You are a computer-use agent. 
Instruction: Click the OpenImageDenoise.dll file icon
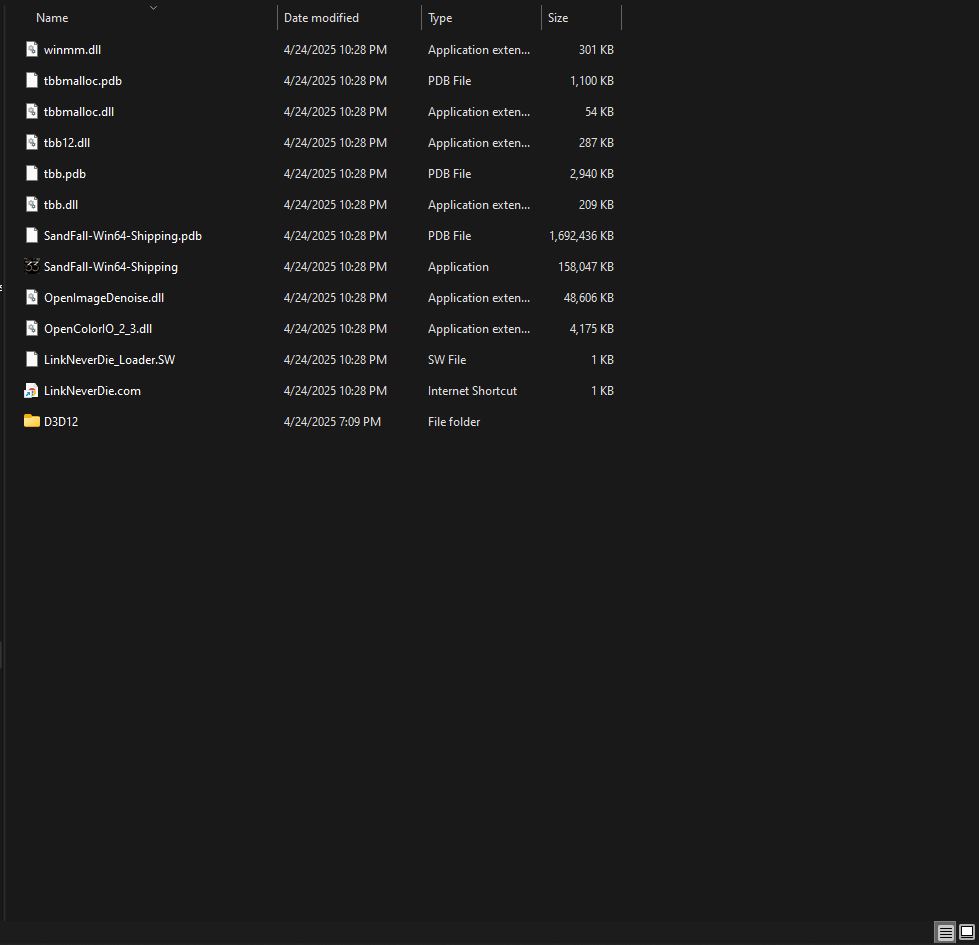pos(31,297)
